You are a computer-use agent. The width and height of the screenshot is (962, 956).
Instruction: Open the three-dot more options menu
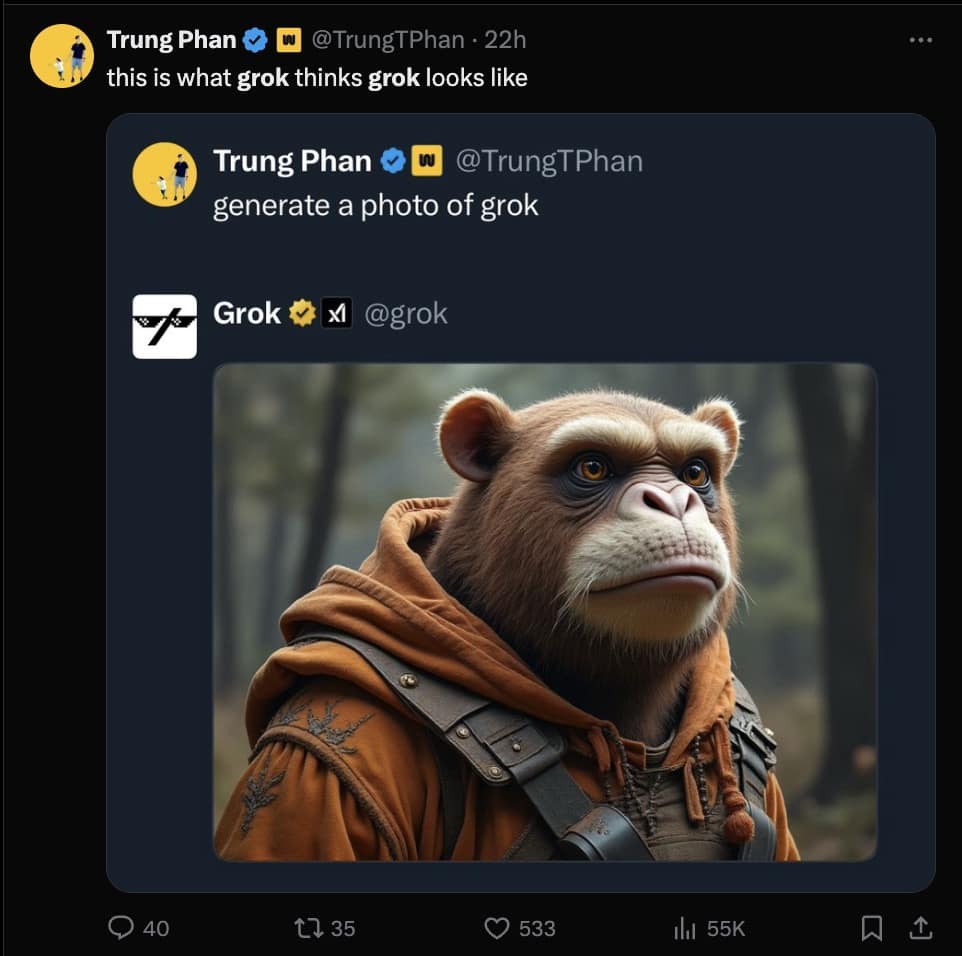point(920,40)
